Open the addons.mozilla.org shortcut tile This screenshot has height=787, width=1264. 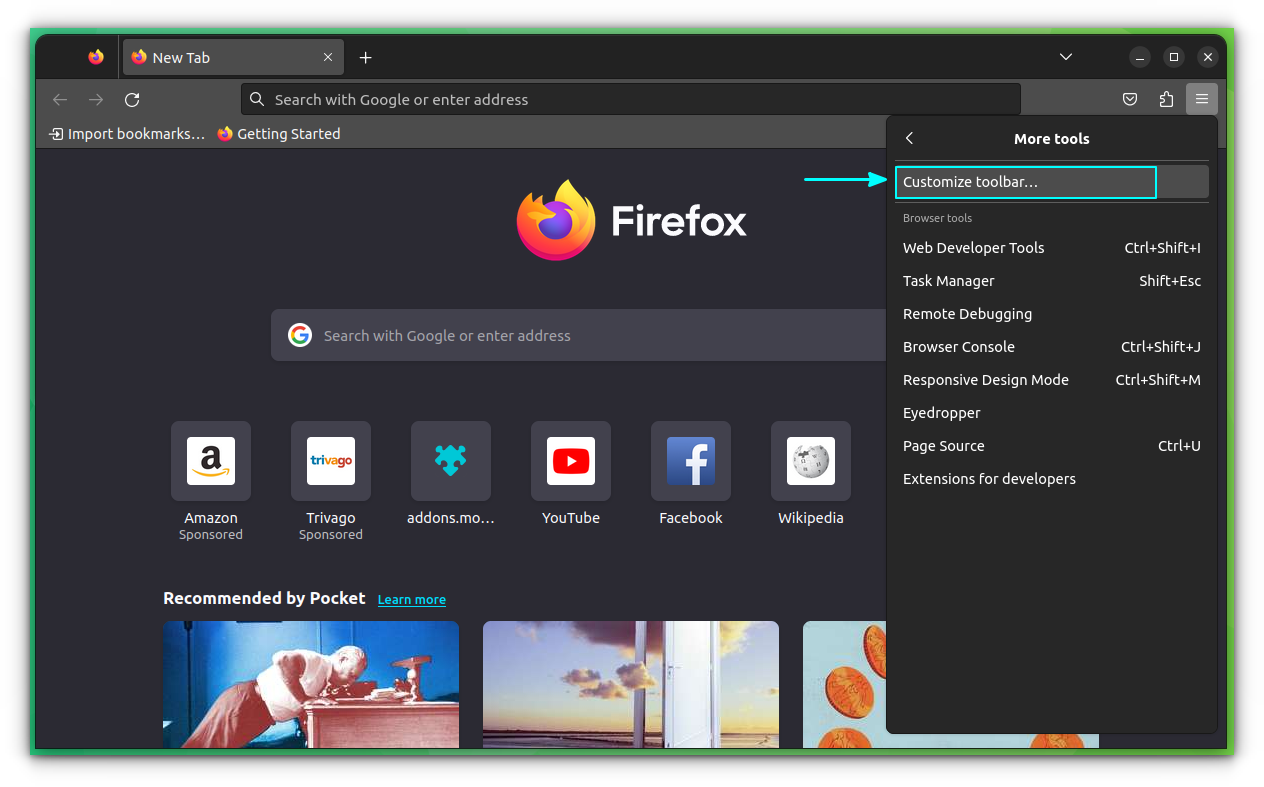coord(451,461)
